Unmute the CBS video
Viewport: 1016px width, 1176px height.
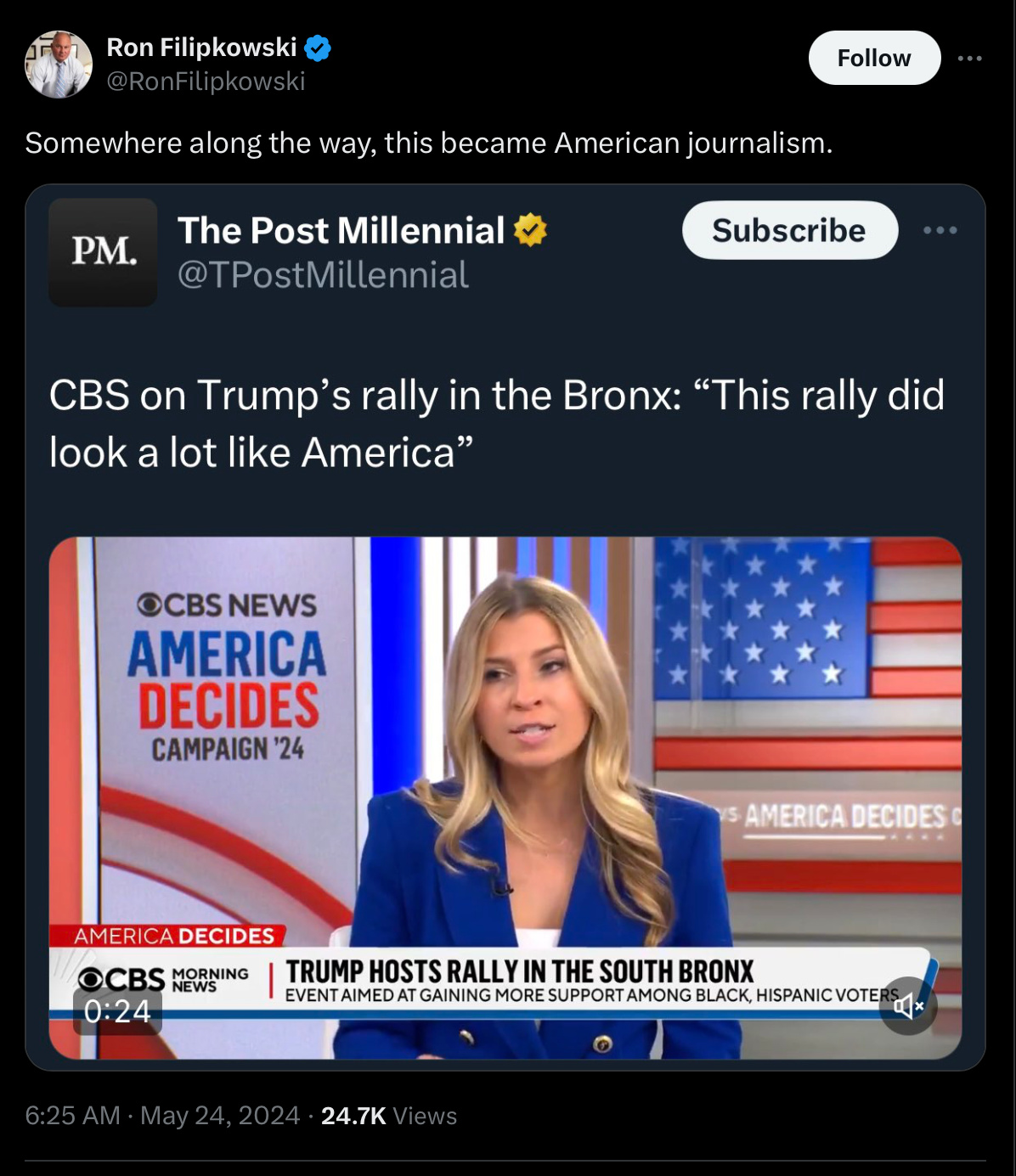pos(908,1006)
